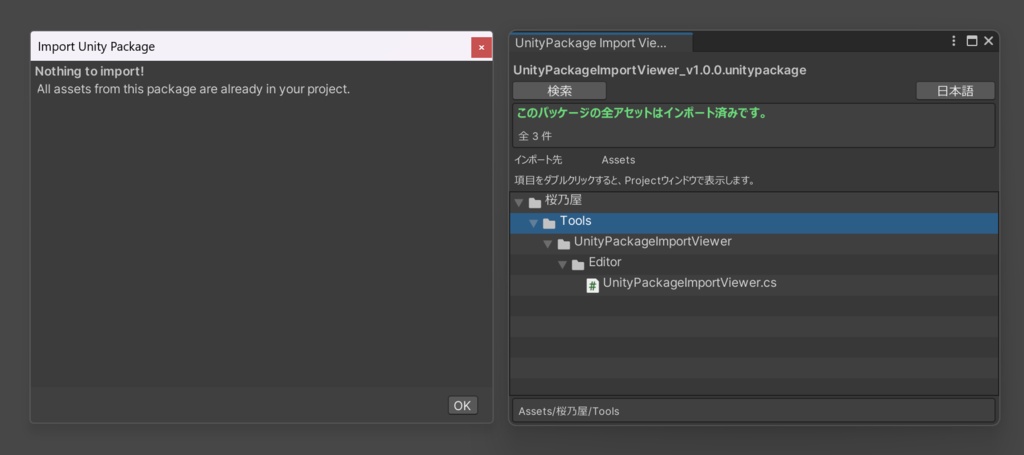Click the Assets import destination value
Image resolution: width=1024 pixels, height=455 pixels.
tap(618, 159)
